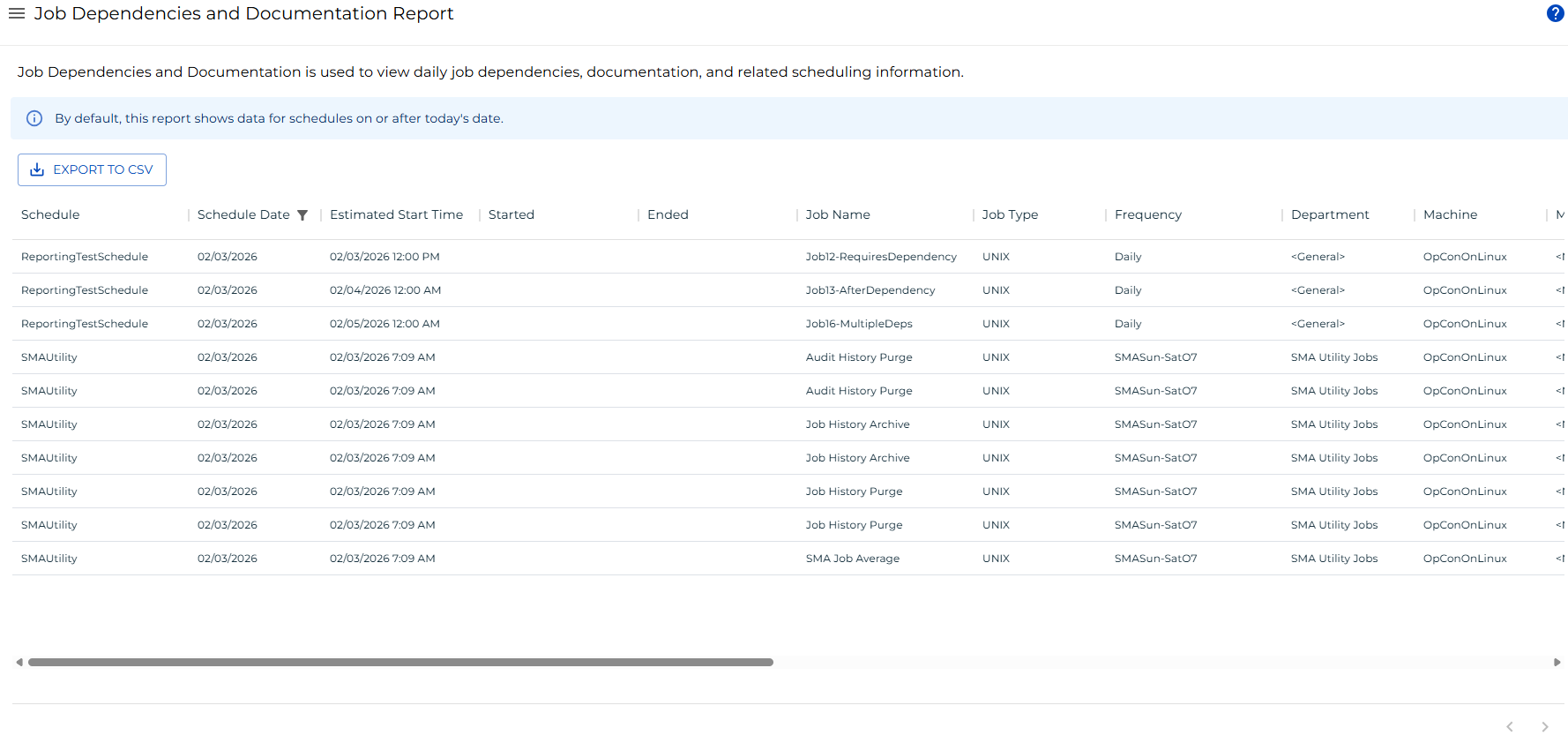Viewport: 1568px width, 743px height.
Task: Click the scrollbar right arrow
Action: pos(1557,662)
